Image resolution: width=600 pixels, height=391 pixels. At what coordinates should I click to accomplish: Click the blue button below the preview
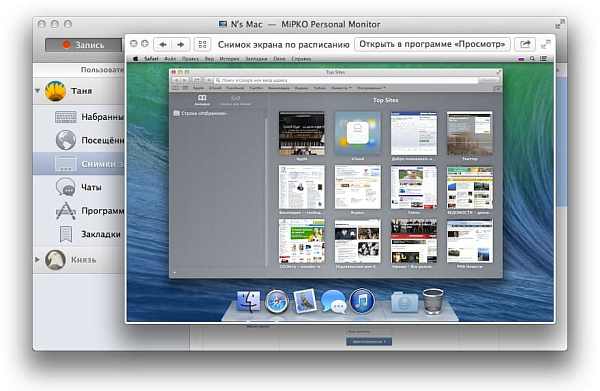(x=369, y=341)
